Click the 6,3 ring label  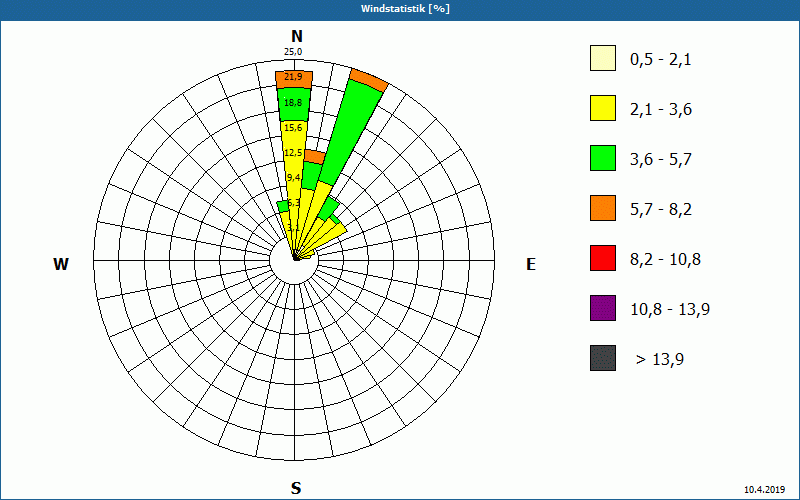[293, 203]
